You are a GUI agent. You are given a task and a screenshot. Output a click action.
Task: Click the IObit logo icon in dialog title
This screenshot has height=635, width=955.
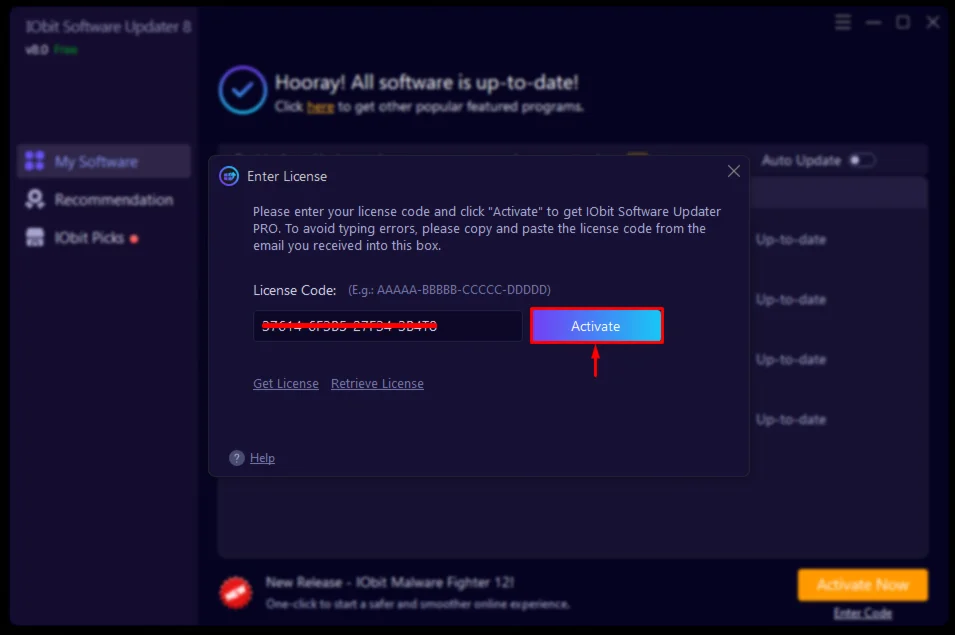point(229,176)
